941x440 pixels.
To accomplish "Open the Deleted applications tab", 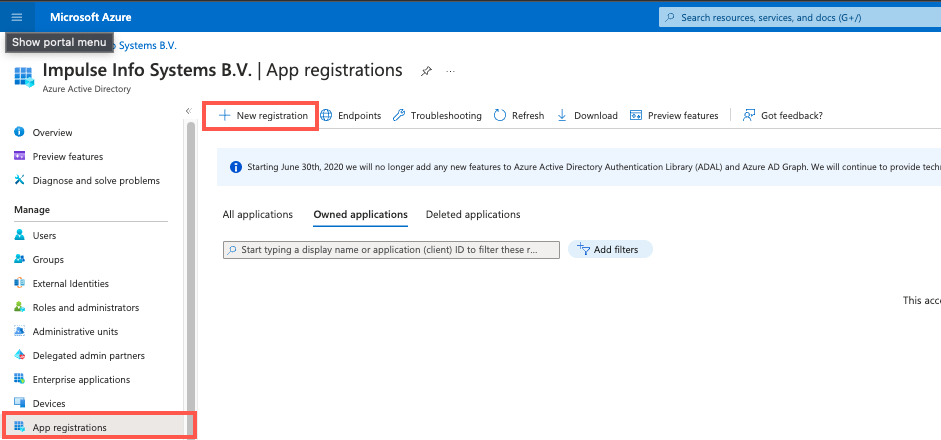I will [473, 214].
